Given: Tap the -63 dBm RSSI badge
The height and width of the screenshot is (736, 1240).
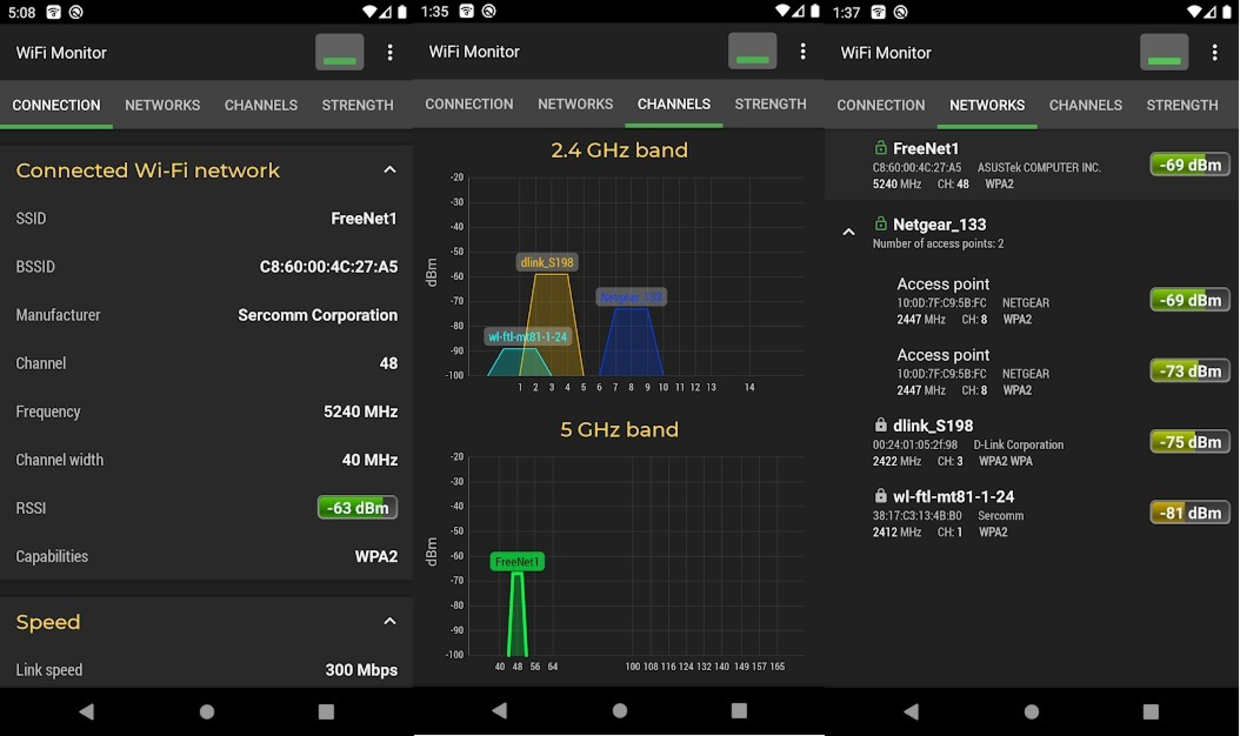Looking at the screenshot, I should [357, 507].
